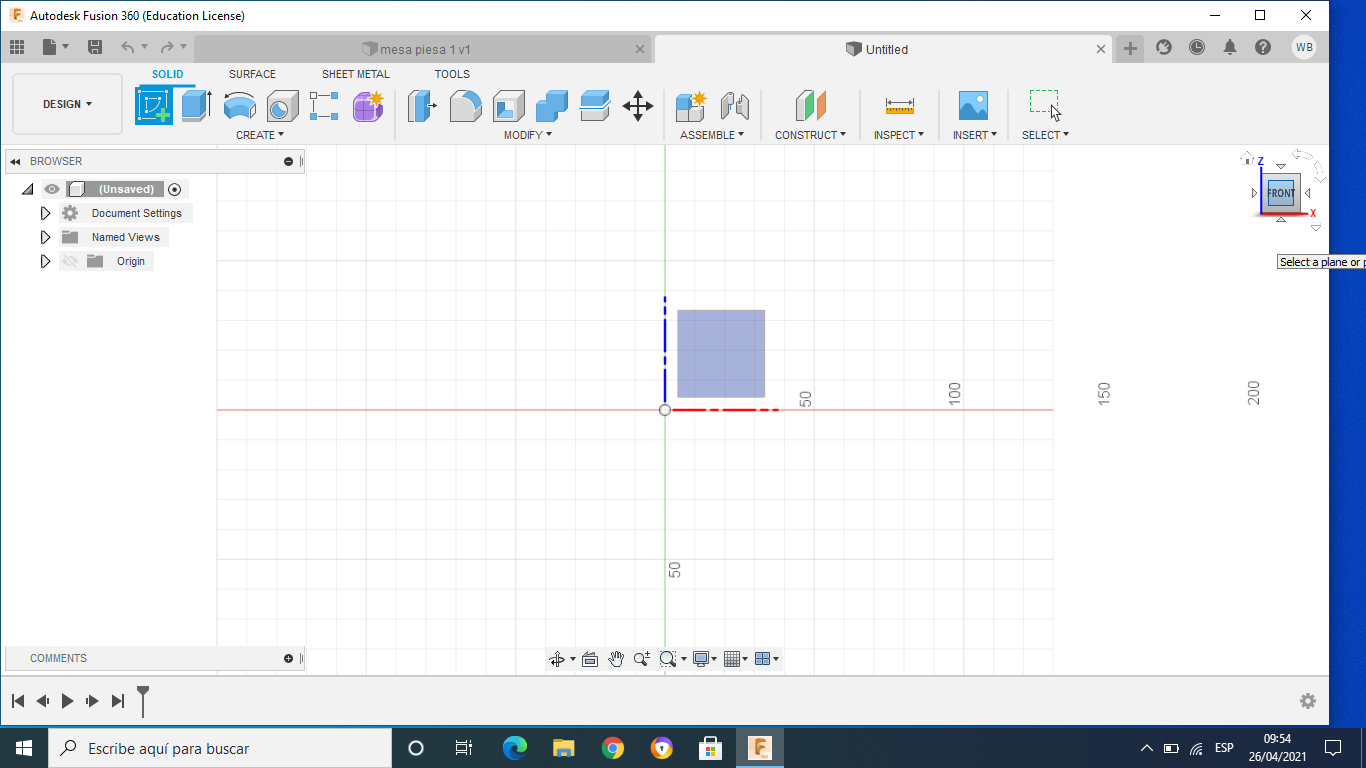The height and width of the screenshot is (768, 1366).
Task: Open the Notifications bell
Action: [x=1230, y=47]
